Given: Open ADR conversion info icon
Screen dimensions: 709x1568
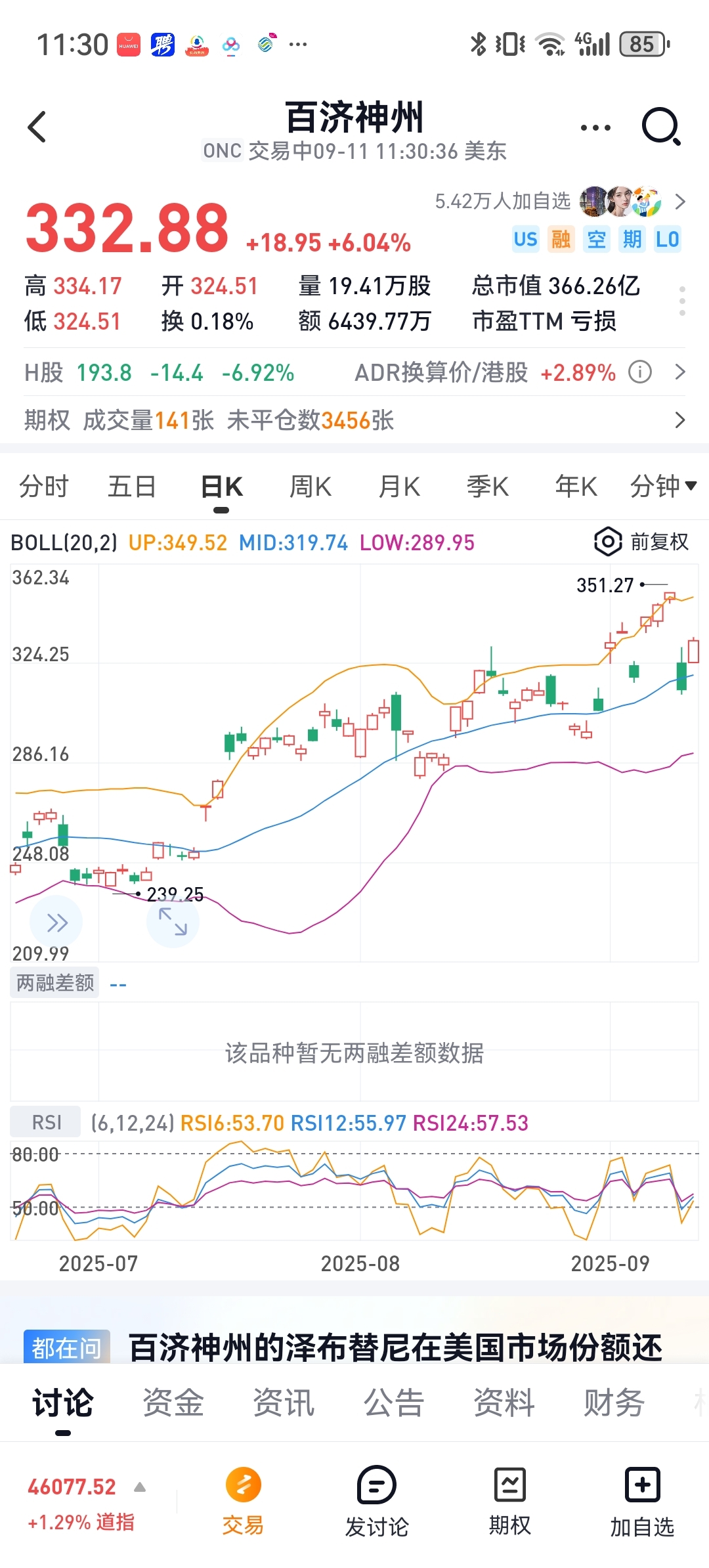Looking at the screenshot, I should [640, 372].
